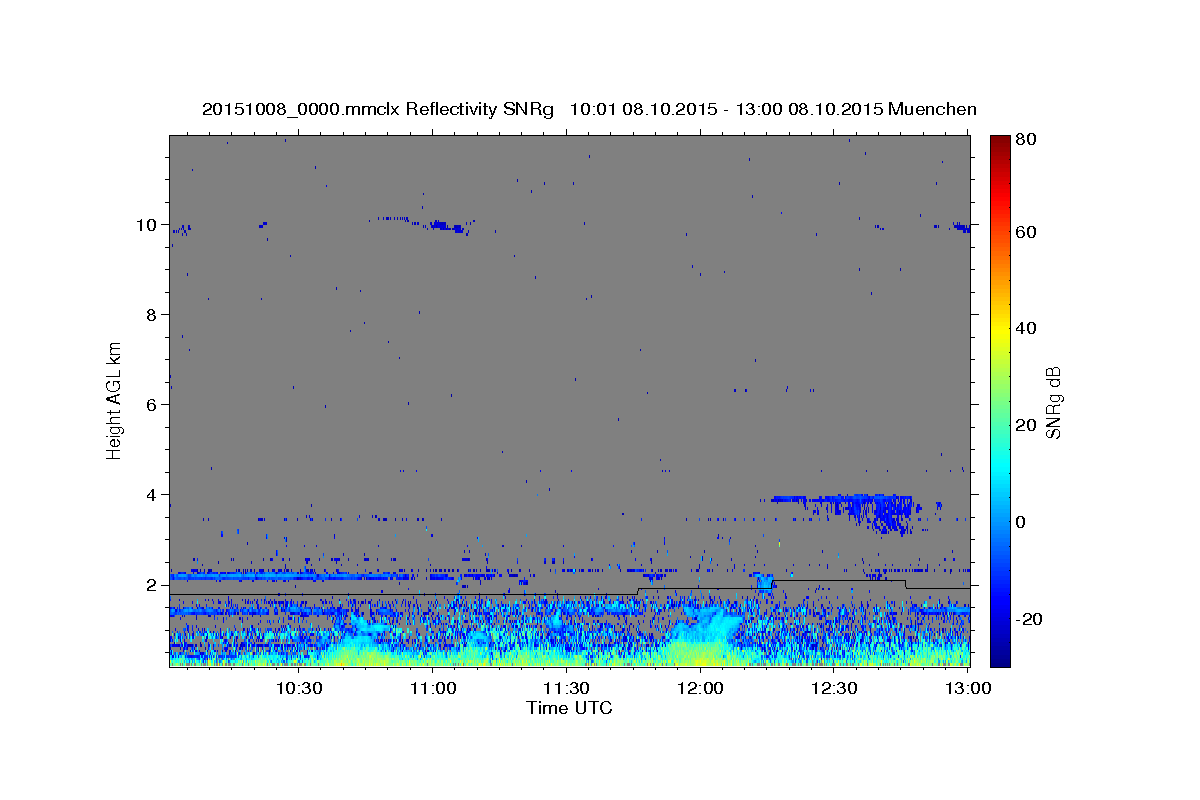
Task: Click the height tick label 10
Action: coord(147,225)
